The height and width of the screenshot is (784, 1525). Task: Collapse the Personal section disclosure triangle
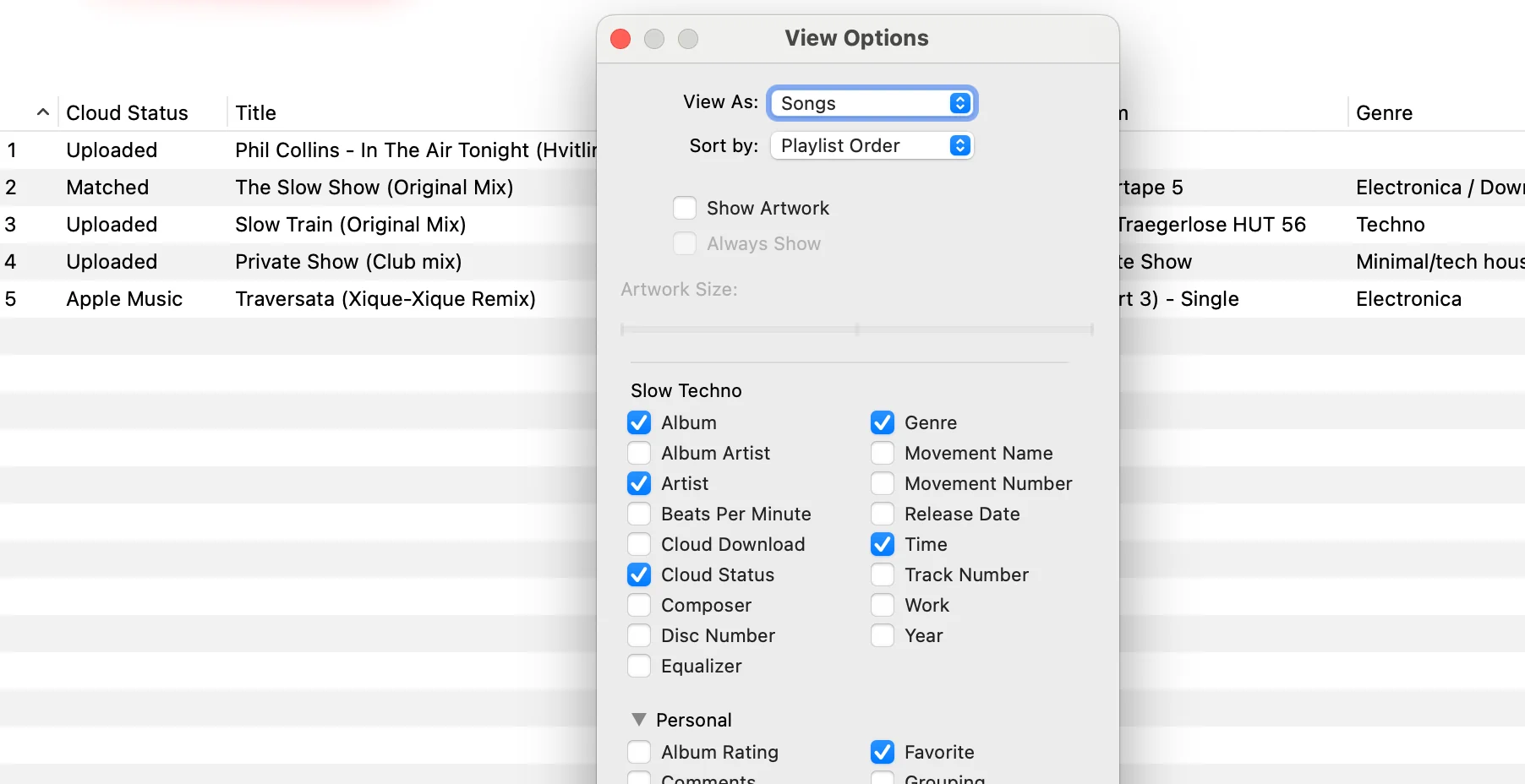click(639, 720)
